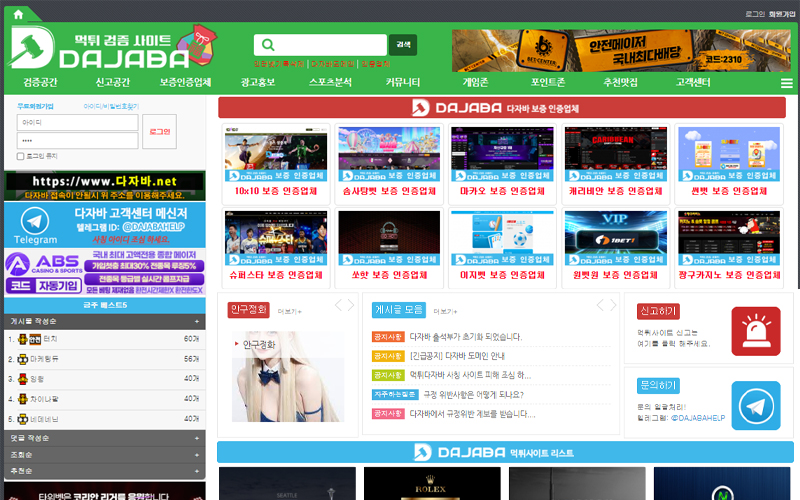The image size is (800, 500).
Task: Click the https://www.다자바.net address banner
Action: [105, 186]
